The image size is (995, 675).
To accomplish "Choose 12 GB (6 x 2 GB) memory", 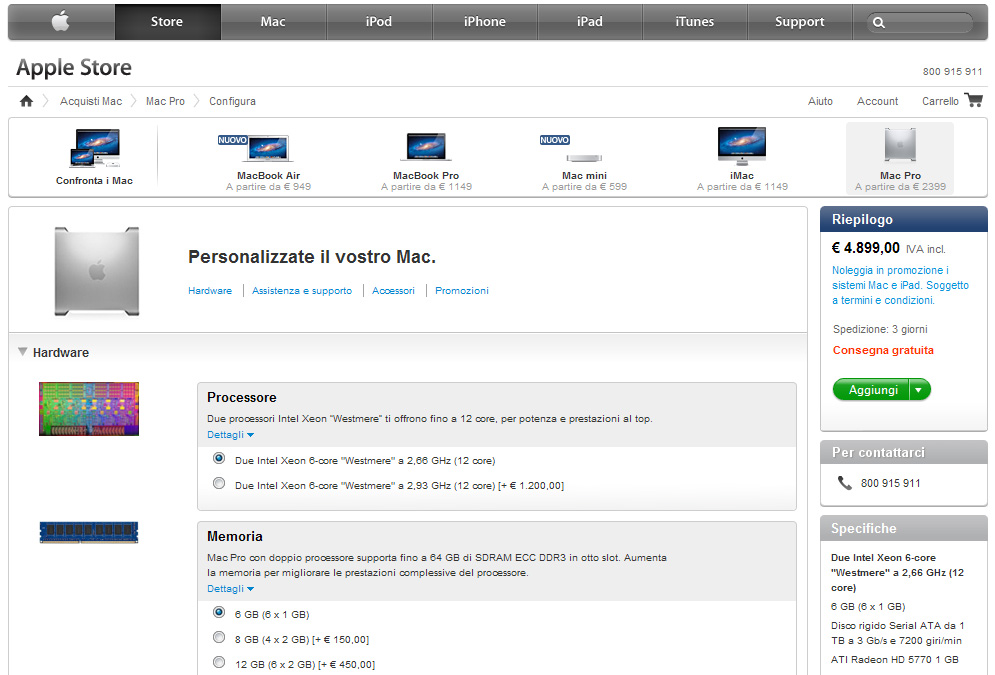I will pyautogui.click(x=219, y=662).
